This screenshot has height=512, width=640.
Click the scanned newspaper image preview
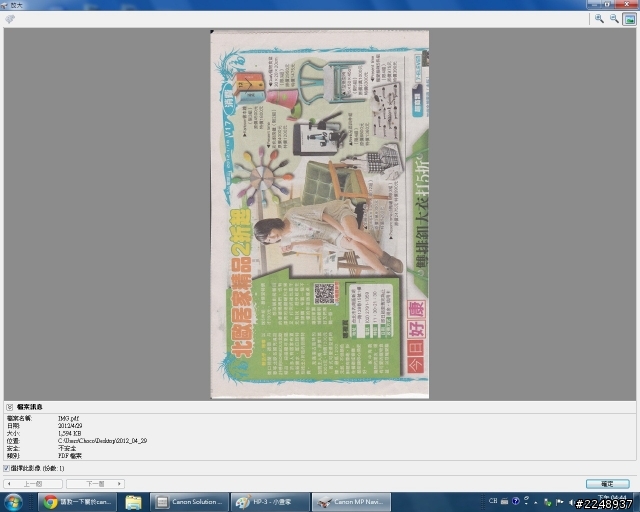coord(320,214)
